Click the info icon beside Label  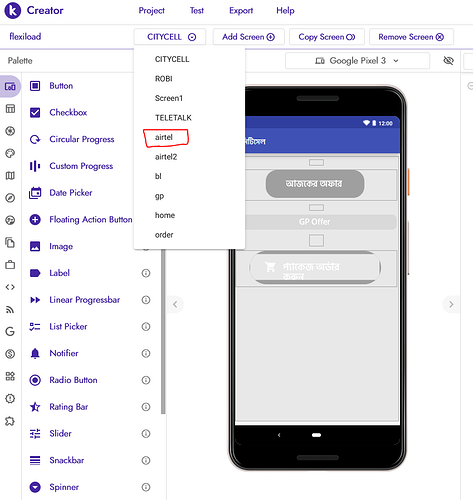(146, 273)
